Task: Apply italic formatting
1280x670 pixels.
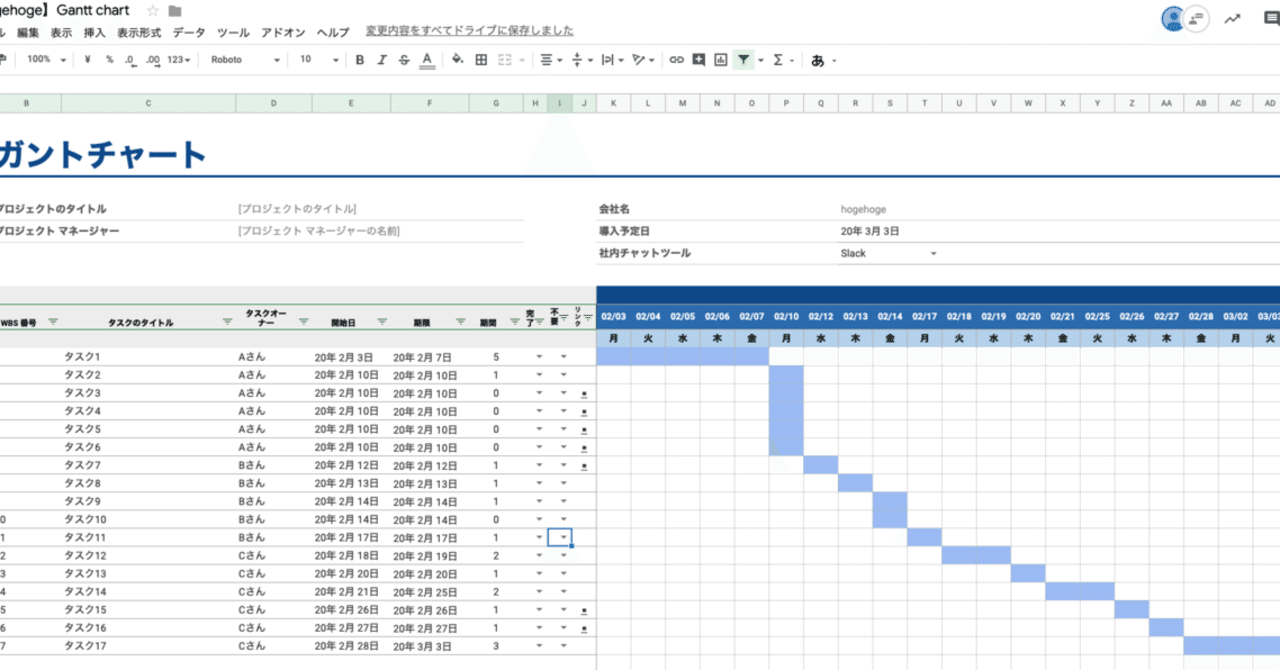Action: 382,60
